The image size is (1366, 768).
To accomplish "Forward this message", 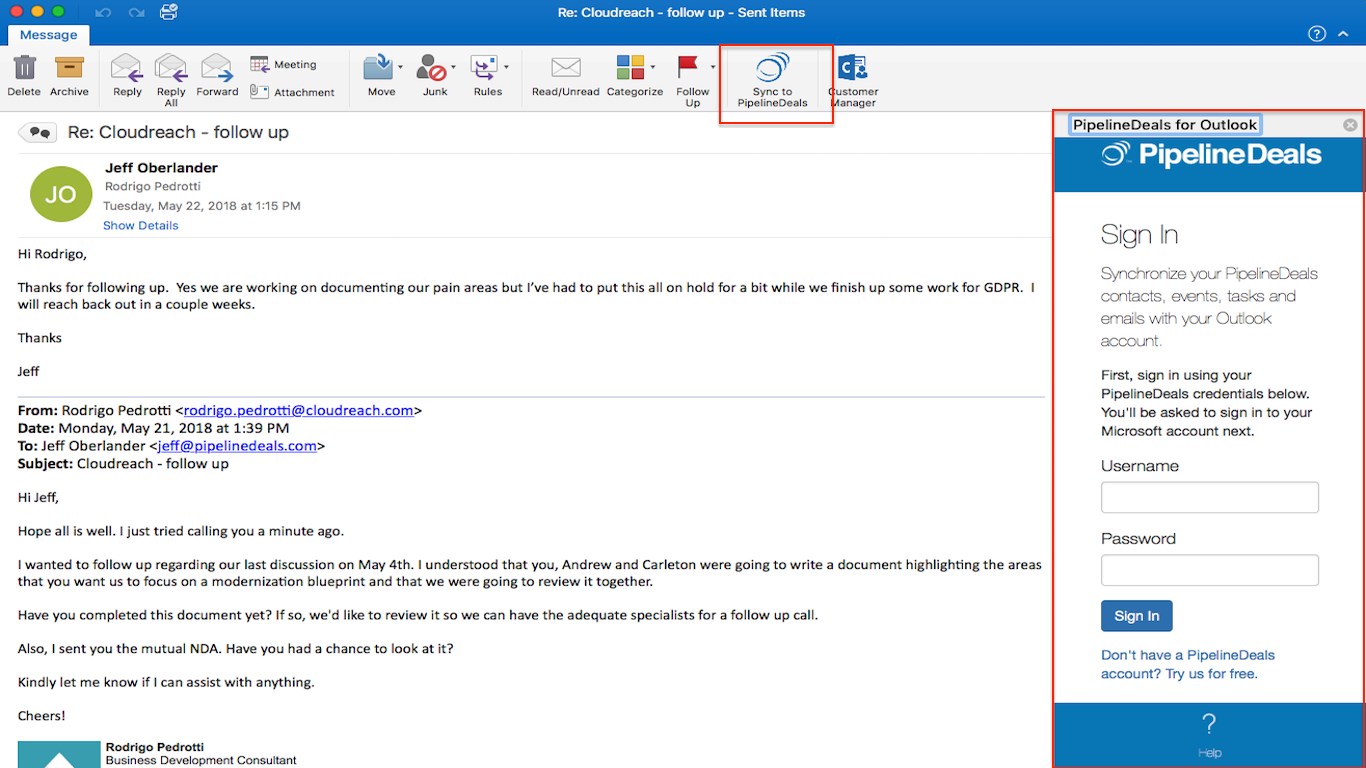I will (x=217, y=76).
